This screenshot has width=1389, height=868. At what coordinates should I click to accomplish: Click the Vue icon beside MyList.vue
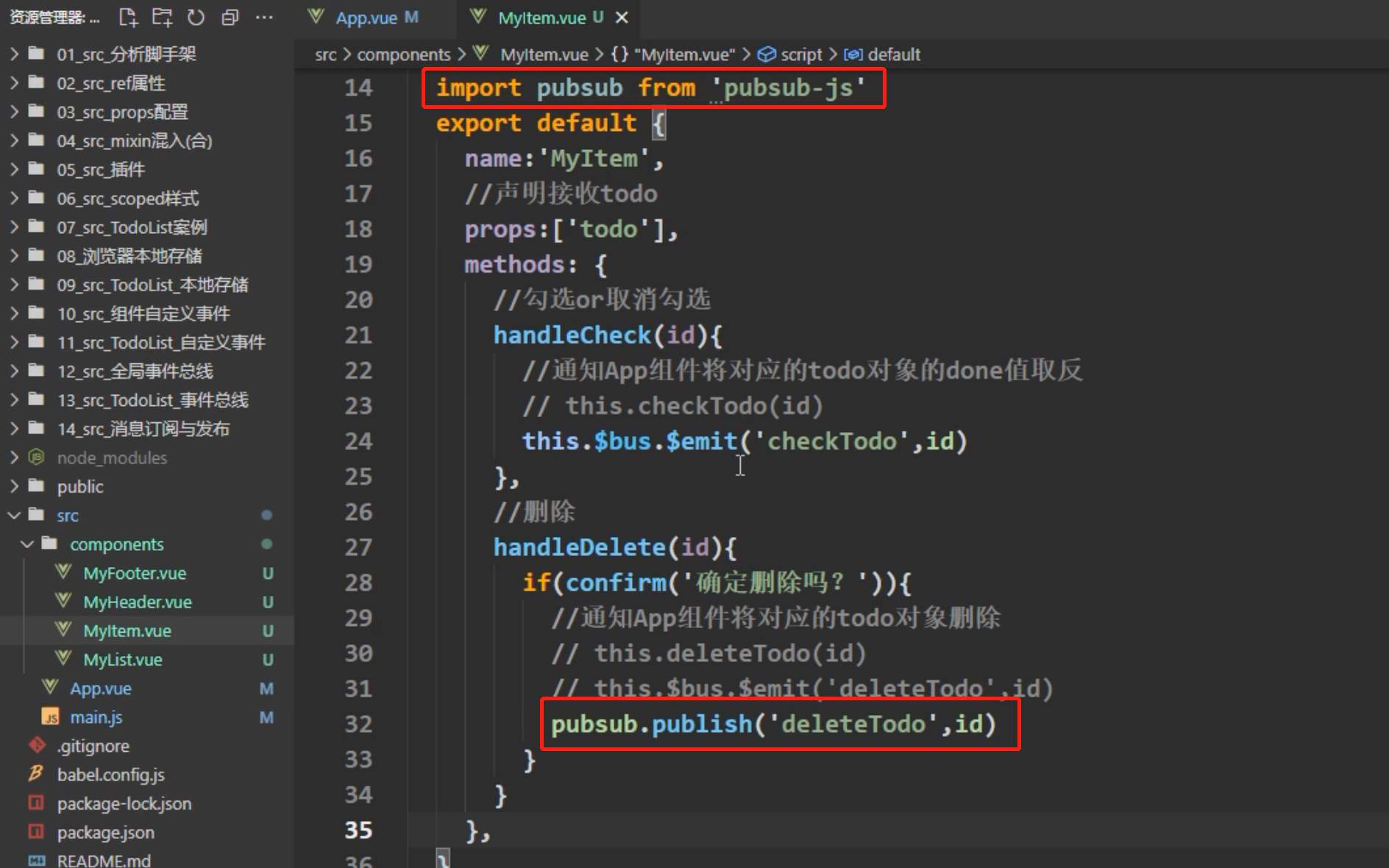[x=63, y=658]
